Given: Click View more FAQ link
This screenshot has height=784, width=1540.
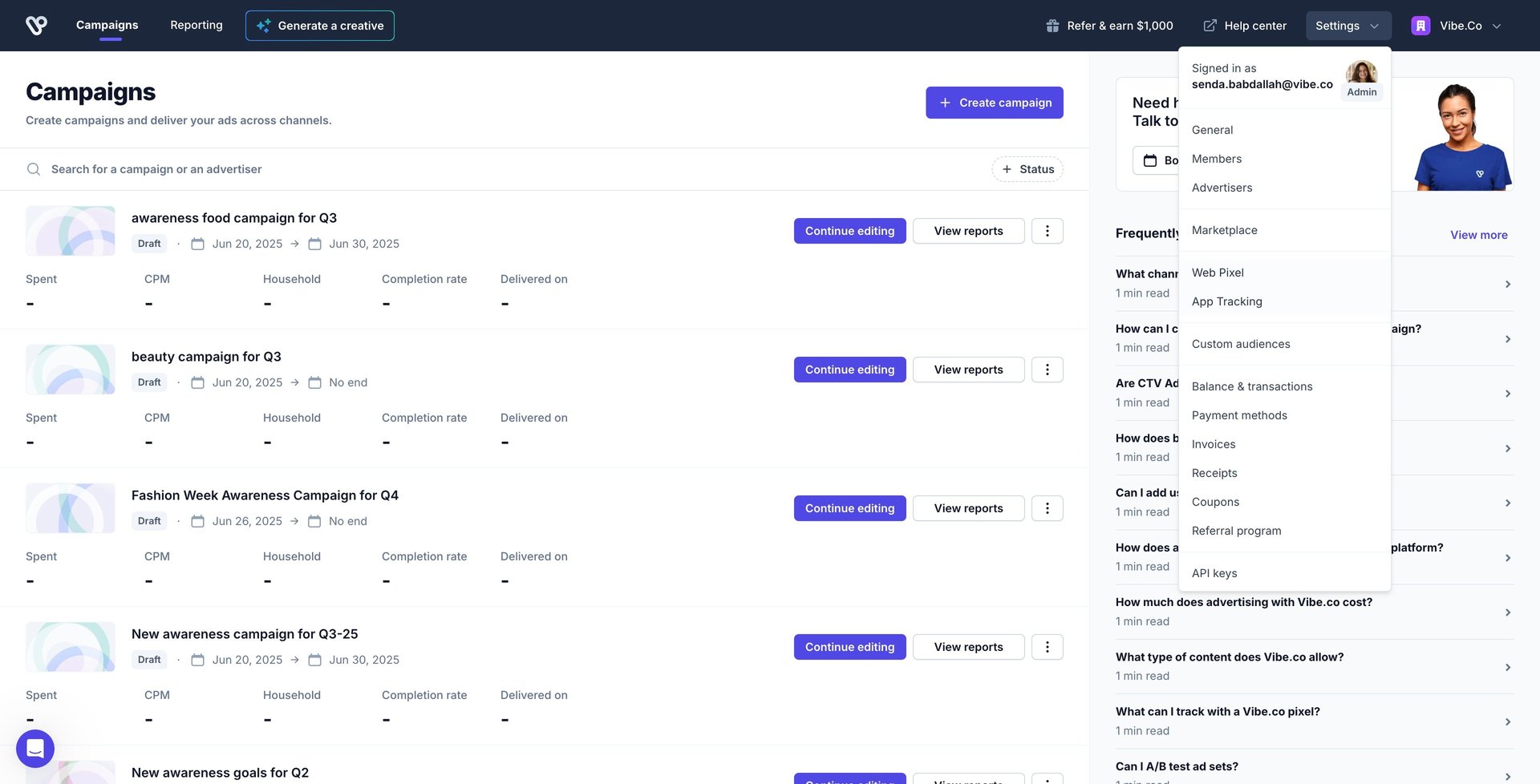Looking at the screenshot, I should 1478,235.
